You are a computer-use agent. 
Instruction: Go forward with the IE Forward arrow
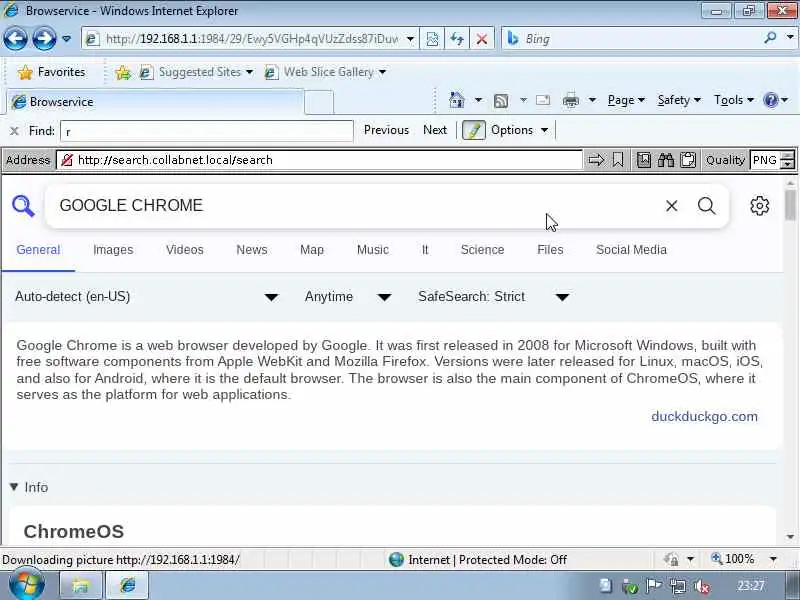pos(44,38)
